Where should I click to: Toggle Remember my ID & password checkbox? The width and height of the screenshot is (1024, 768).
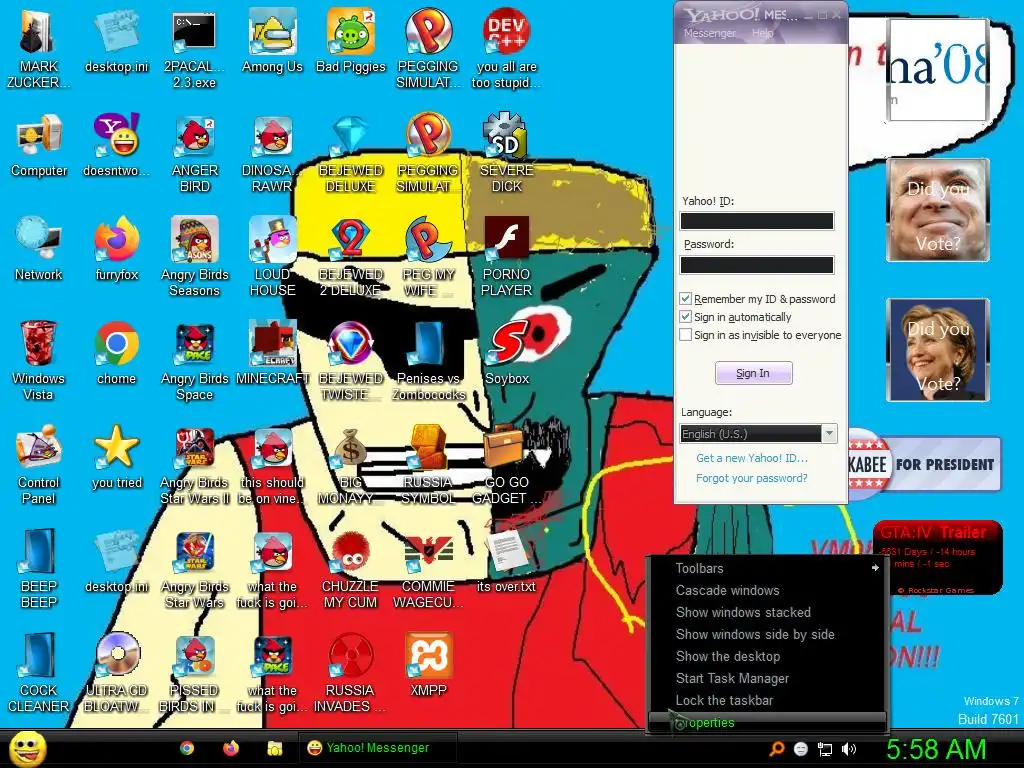pyautogui.click(x=685, y=298)
